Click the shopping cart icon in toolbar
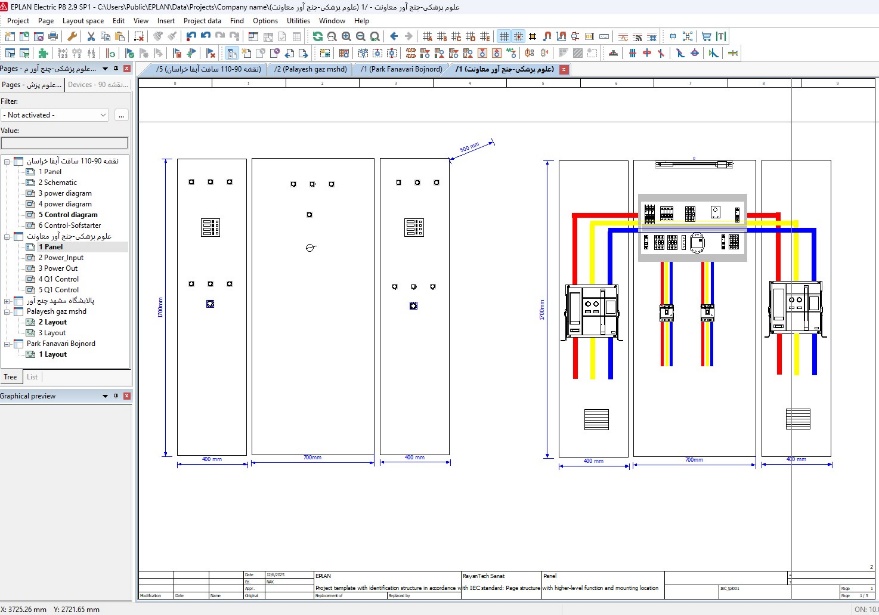The width and height of the screenshot is (879, 615). (x=706, y=36)
